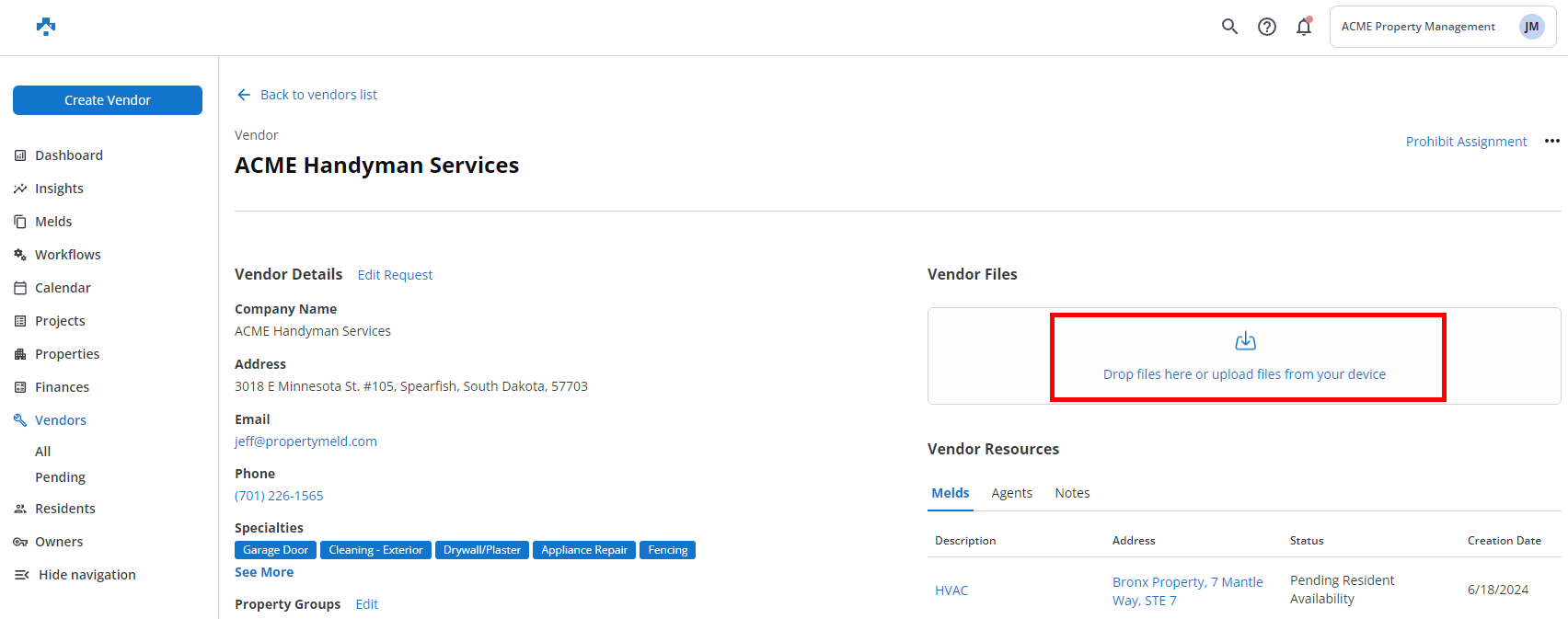
Task: Select Pending under Vendors
Action: [60, 477]
